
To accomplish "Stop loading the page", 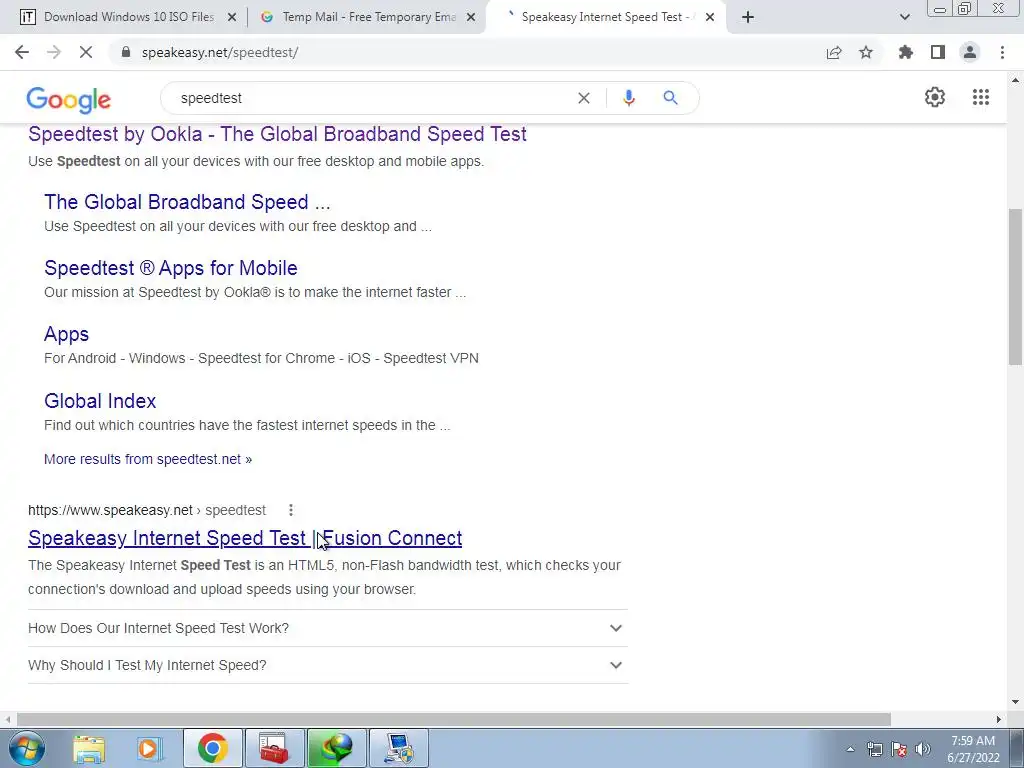I will pyautogui.click(x=86, y=52).
